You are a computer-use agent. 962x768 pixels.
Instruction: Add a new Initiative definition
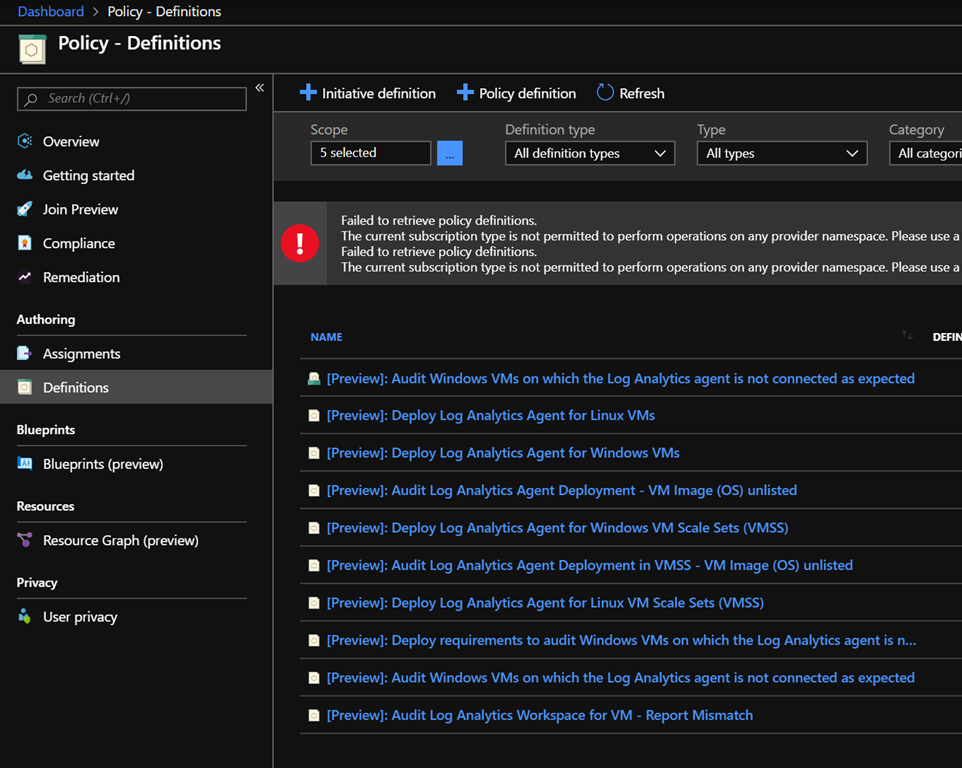[368, 93]
